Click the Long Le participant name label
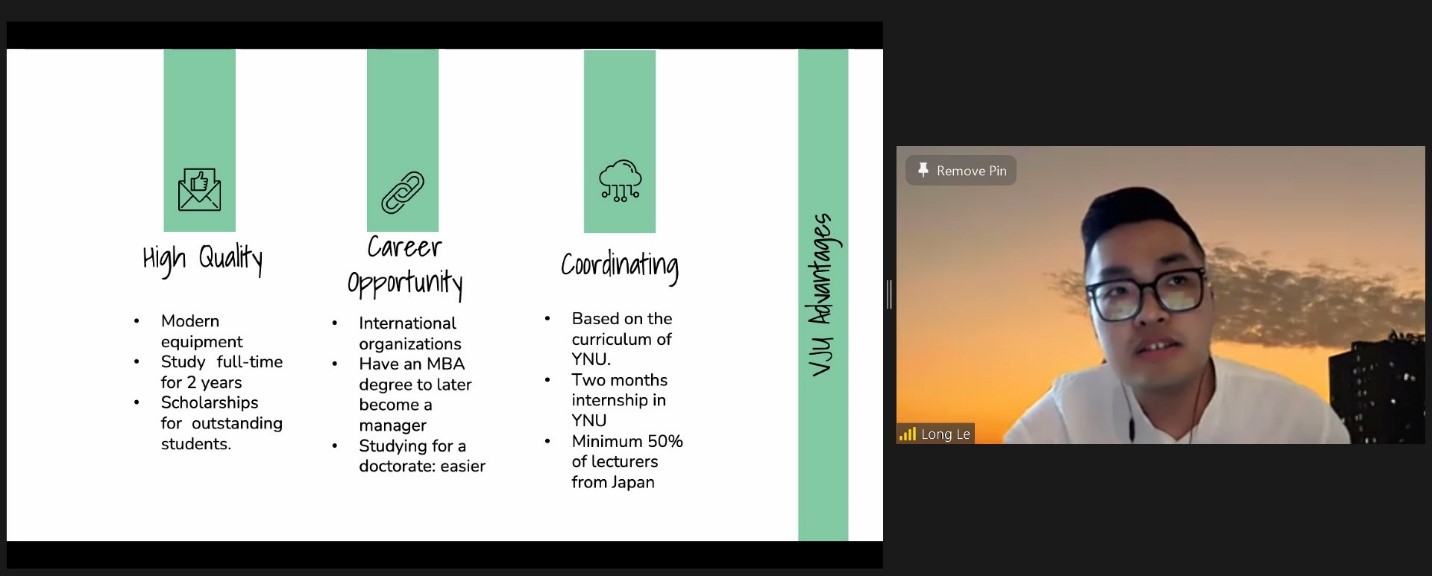The image size is (1432, 576). 945,434
